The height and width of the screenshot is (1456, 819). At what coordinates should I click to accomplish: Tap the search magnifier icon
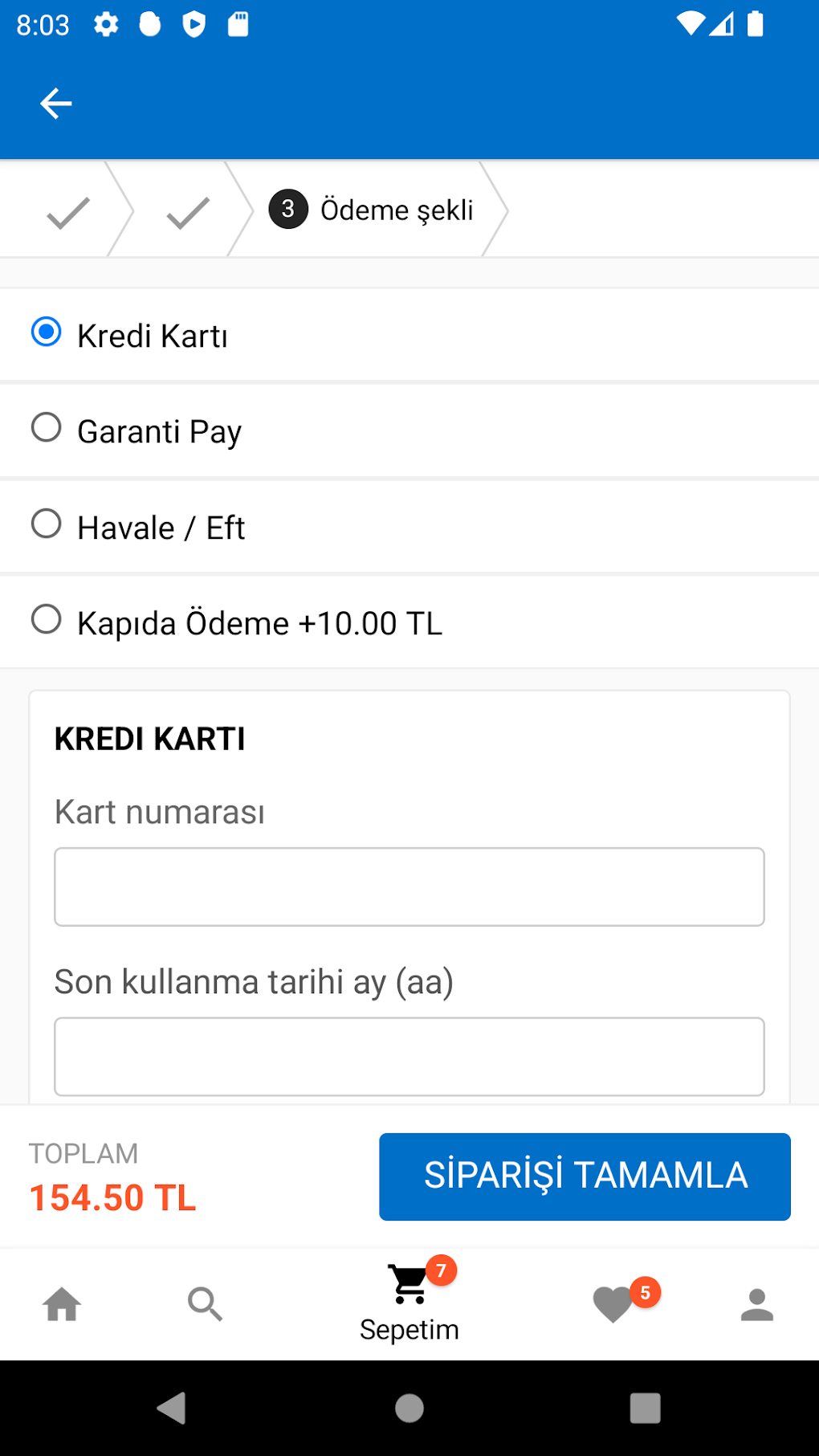click(x=205, y=1304)
